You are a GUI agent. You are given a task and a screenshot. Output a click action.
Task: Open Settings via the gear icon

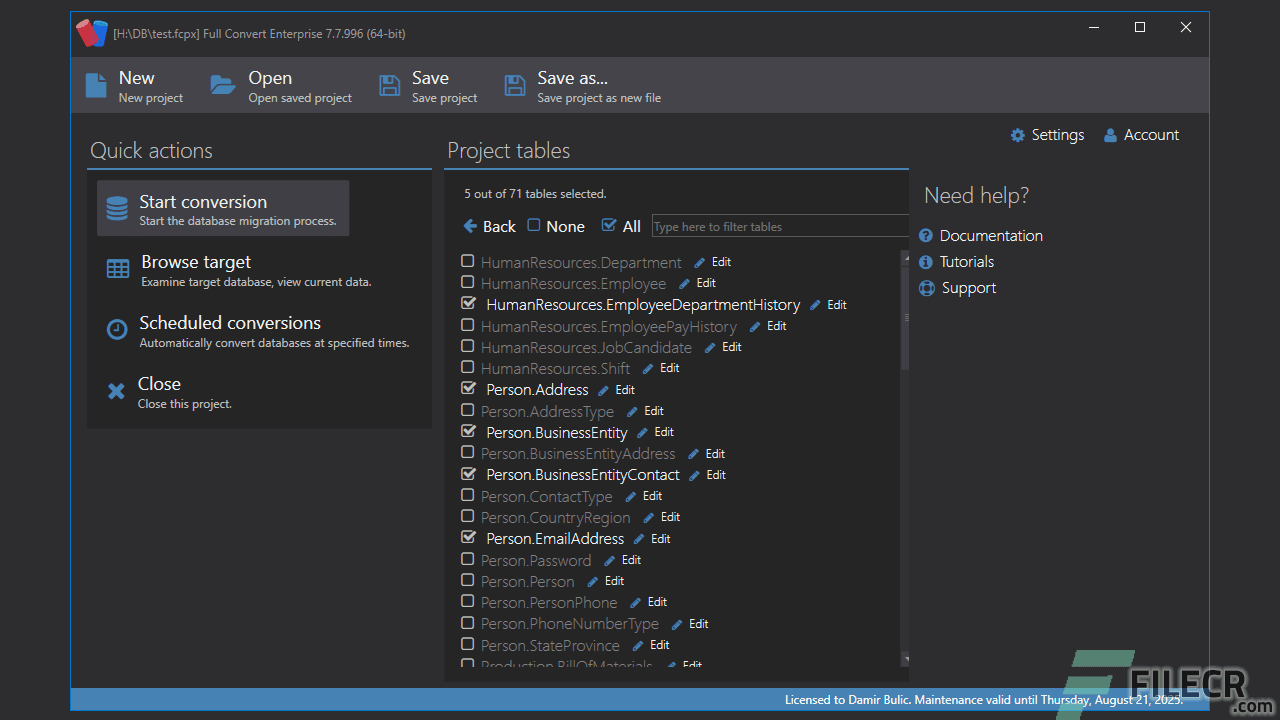tap(1018, 134)
